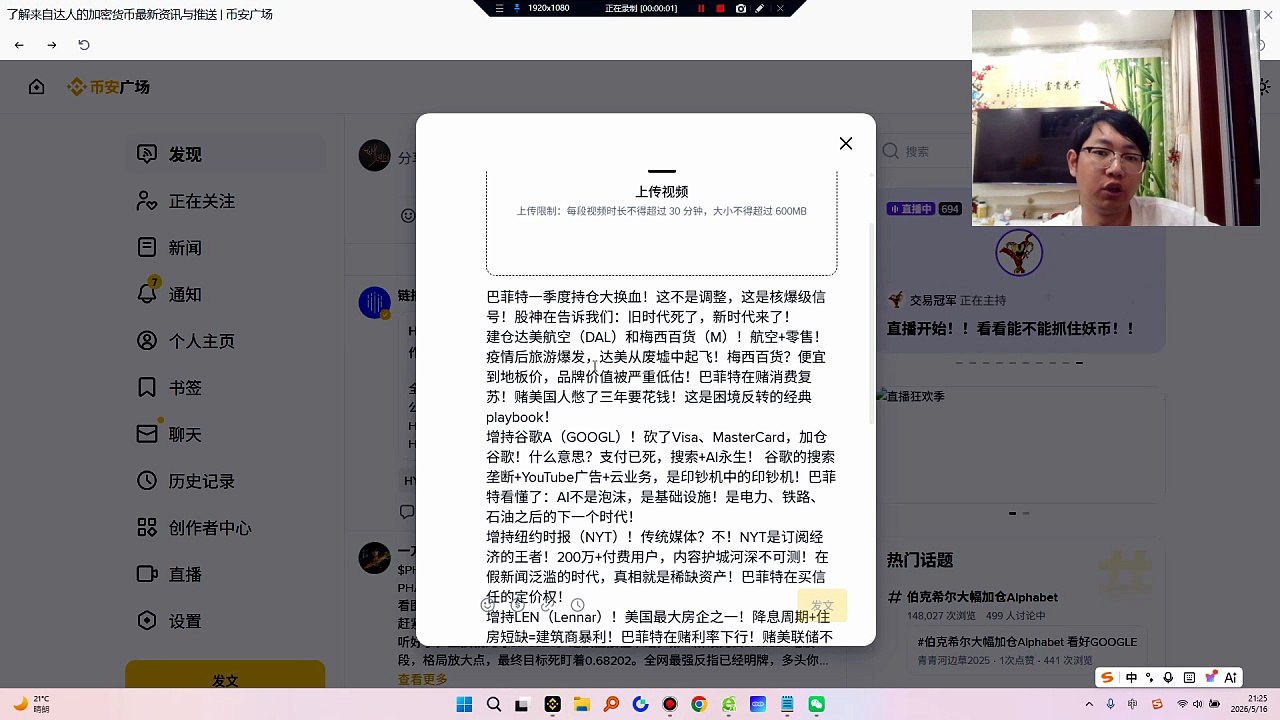This screenshot has height=720, width=1280.
Task: Go back in the browser
Action: coord(19,45)
